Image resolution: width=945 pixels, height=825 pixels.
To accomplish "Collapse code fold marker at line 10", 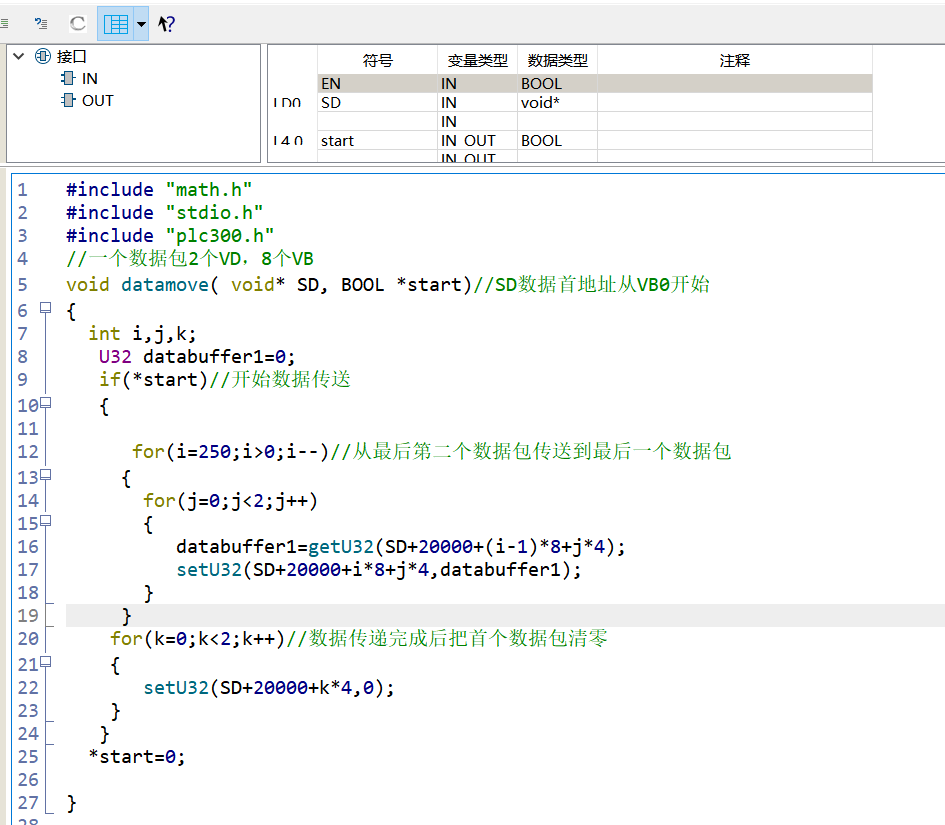I will [45, 403].
